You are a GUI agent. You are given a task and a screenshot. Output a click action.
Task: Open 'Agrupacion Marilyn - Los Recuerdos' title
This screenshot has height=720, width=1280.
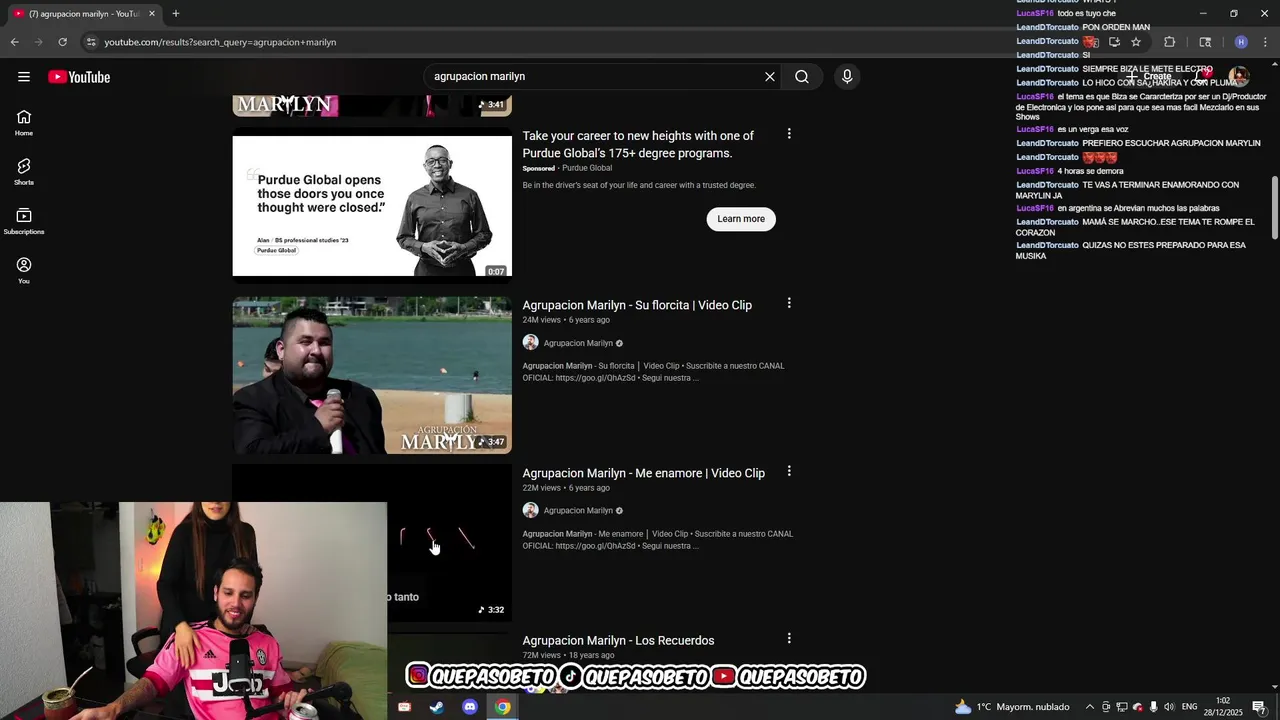click(618, 640)
